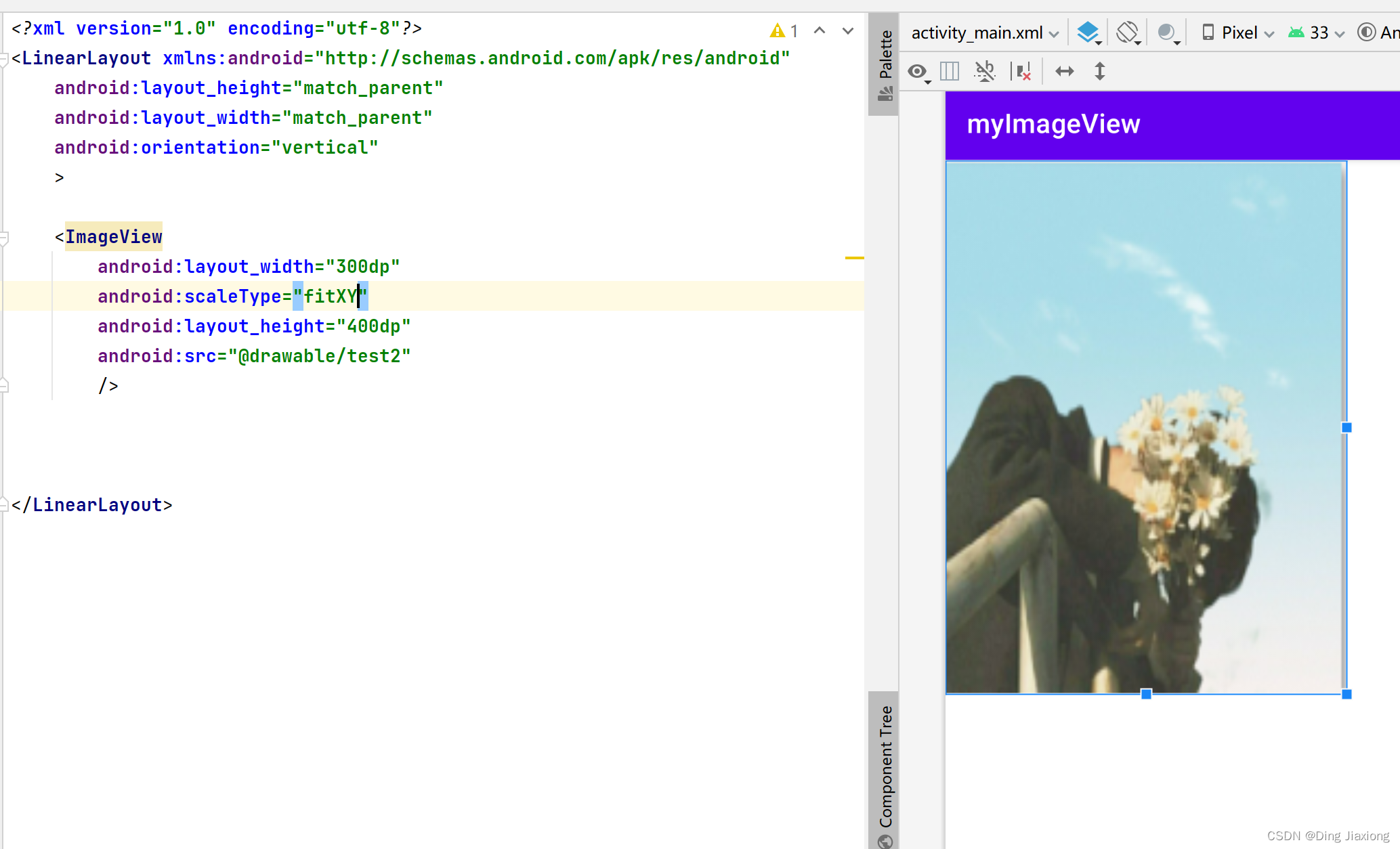Screen dimensions: 1400x849
Task: Open the API level 33 dropdown
Action: pos(1317,32)
